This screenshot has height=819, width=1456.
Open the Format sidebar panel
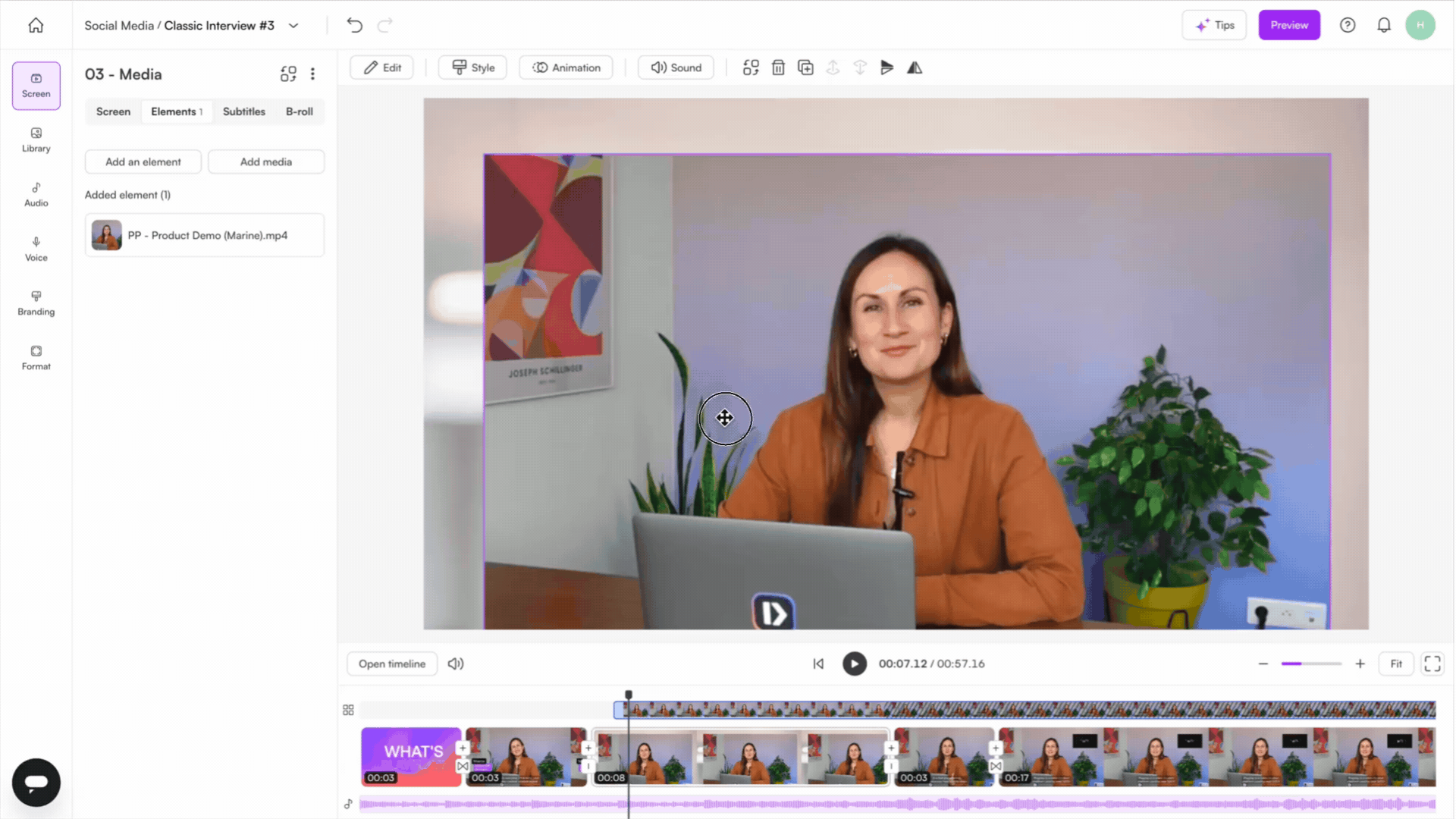coord(36,357)
